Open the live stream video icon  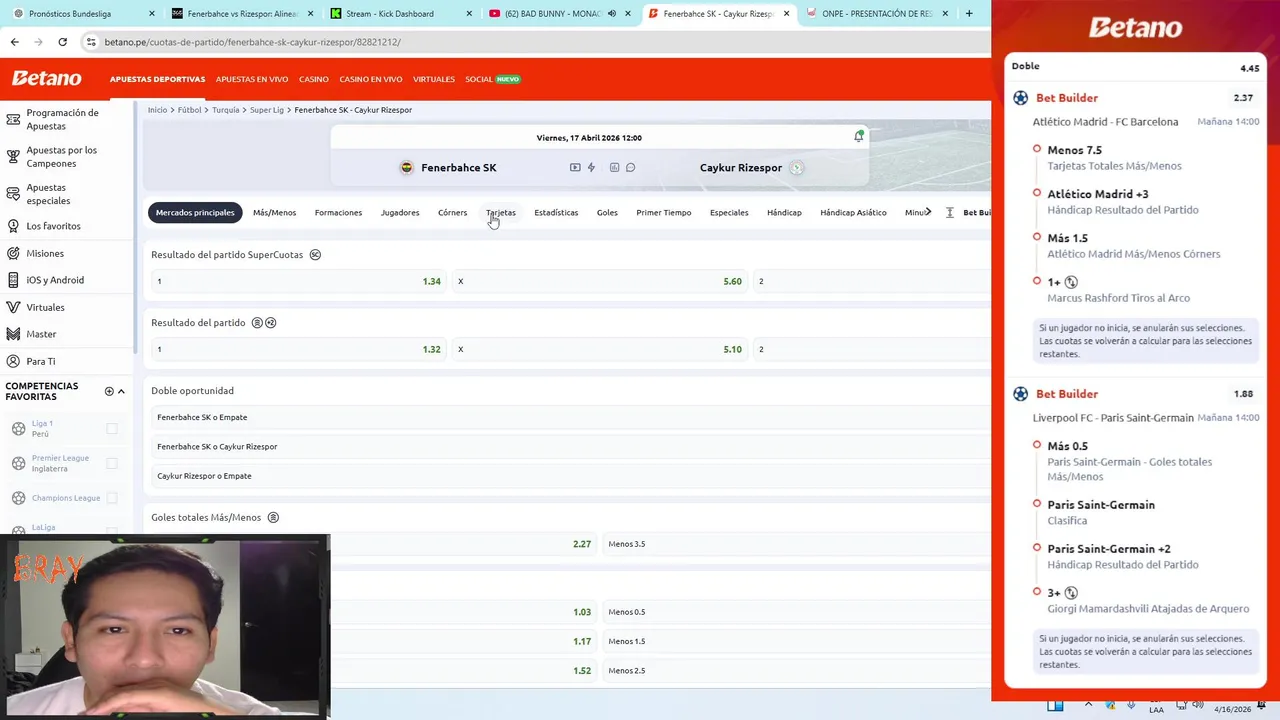575,168
